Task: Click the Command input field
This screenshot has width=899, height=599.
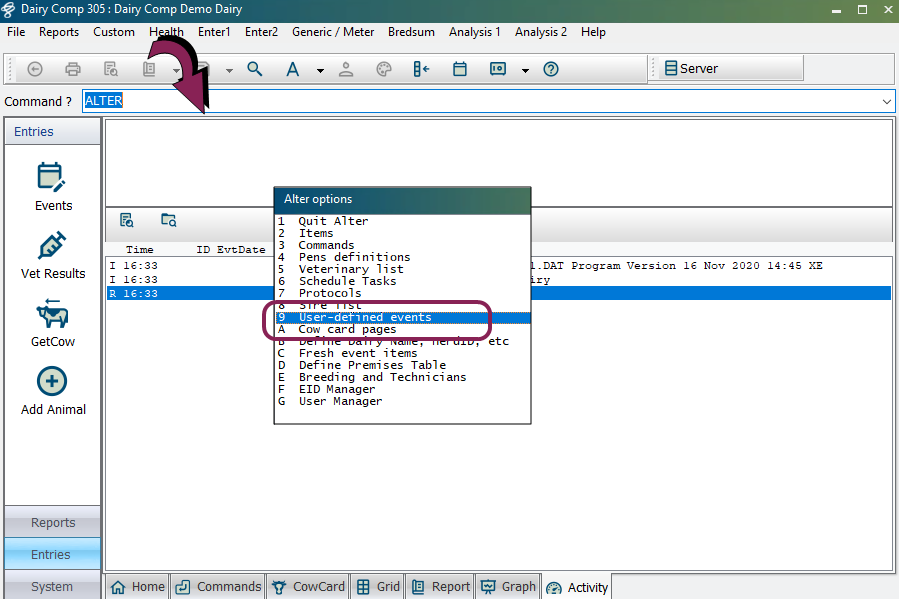Action: (x=488, y=101)
